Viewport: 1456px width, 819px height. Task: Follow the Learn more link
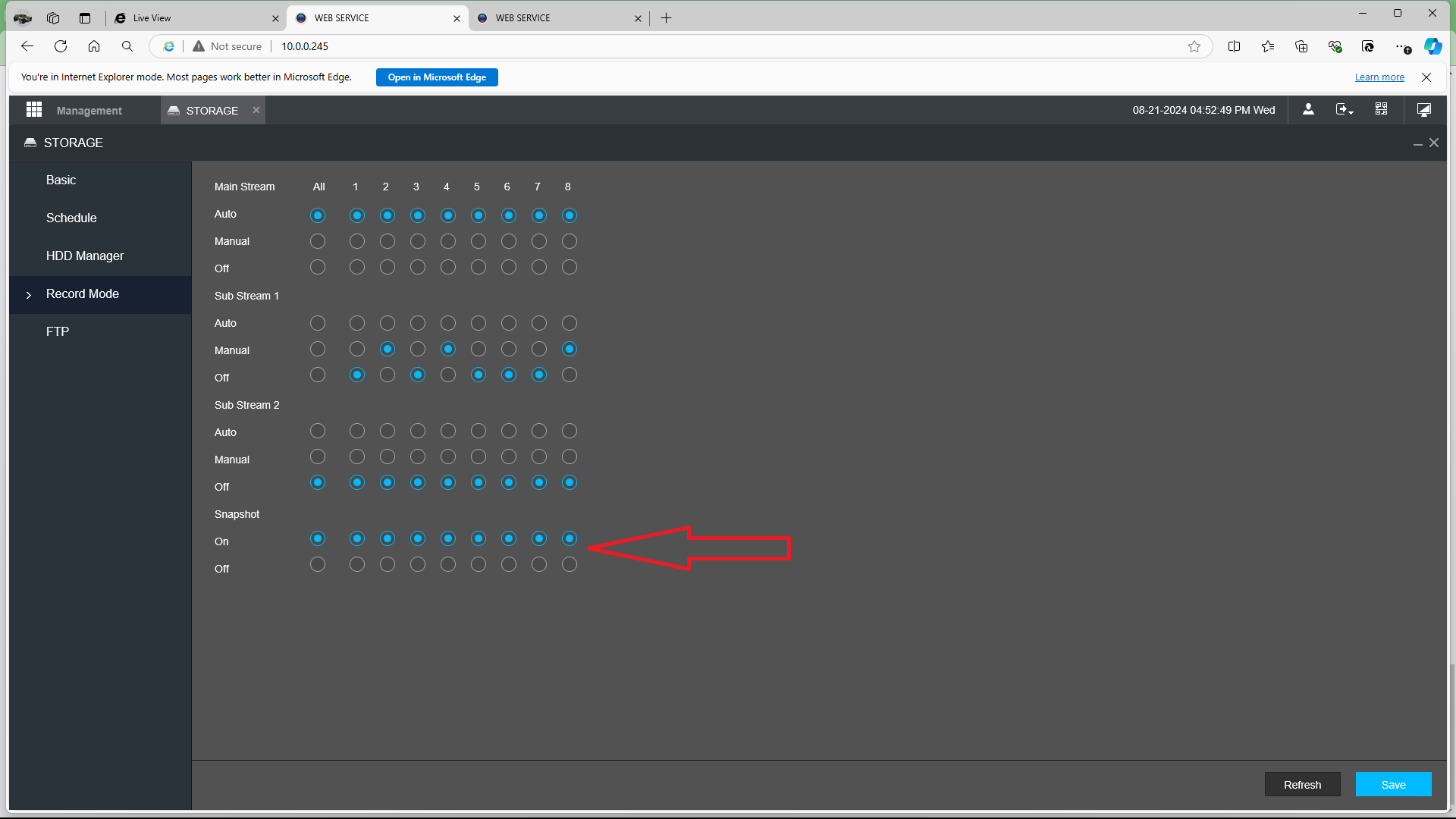tap(1379, 77)
